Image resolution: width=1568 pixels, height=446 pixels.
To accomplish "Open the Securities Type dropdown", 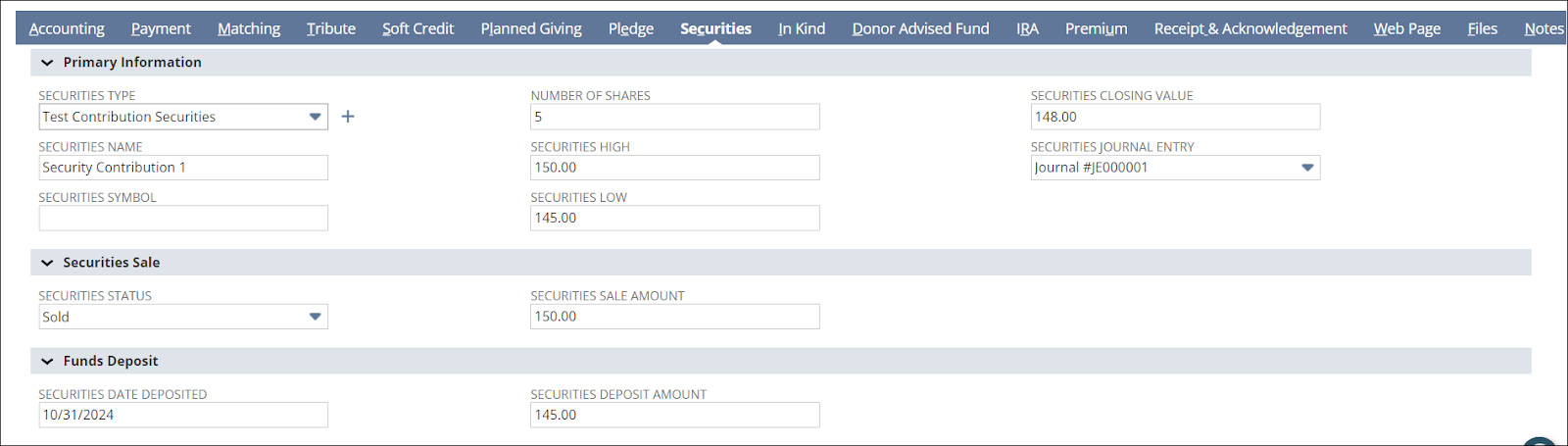I will coord(315,117).
